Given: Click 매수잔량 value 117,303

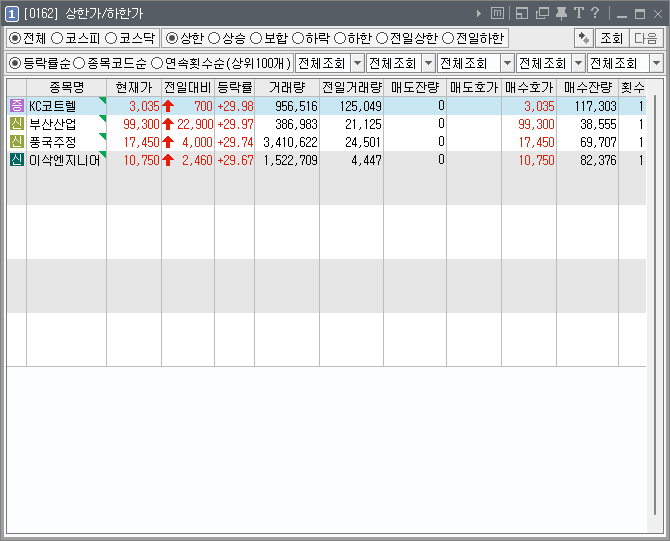Looking at the screenshot, I should 596,106.
